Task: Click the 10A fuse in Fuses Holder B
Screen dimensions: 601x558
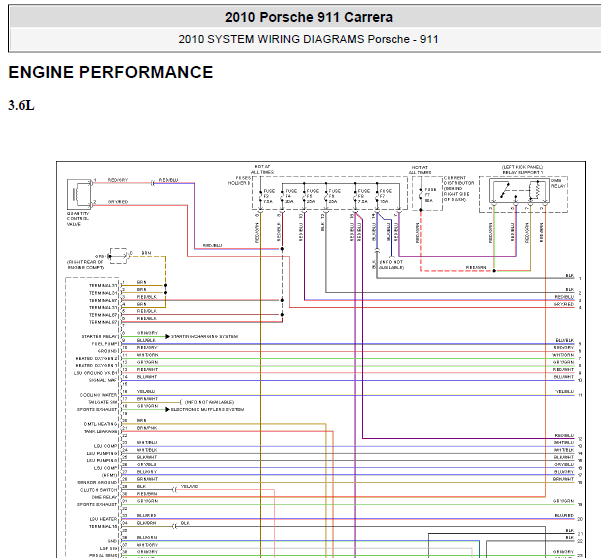Action: tap(383, 195)
